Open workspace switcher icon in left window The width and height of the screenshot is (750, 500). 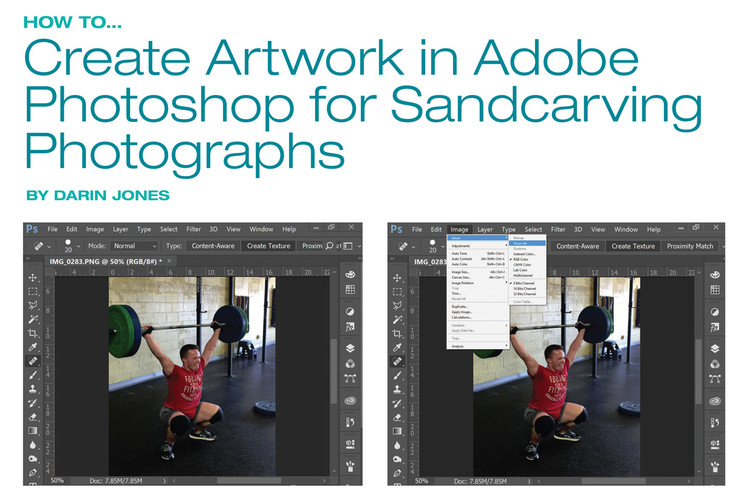pos(348,246)
